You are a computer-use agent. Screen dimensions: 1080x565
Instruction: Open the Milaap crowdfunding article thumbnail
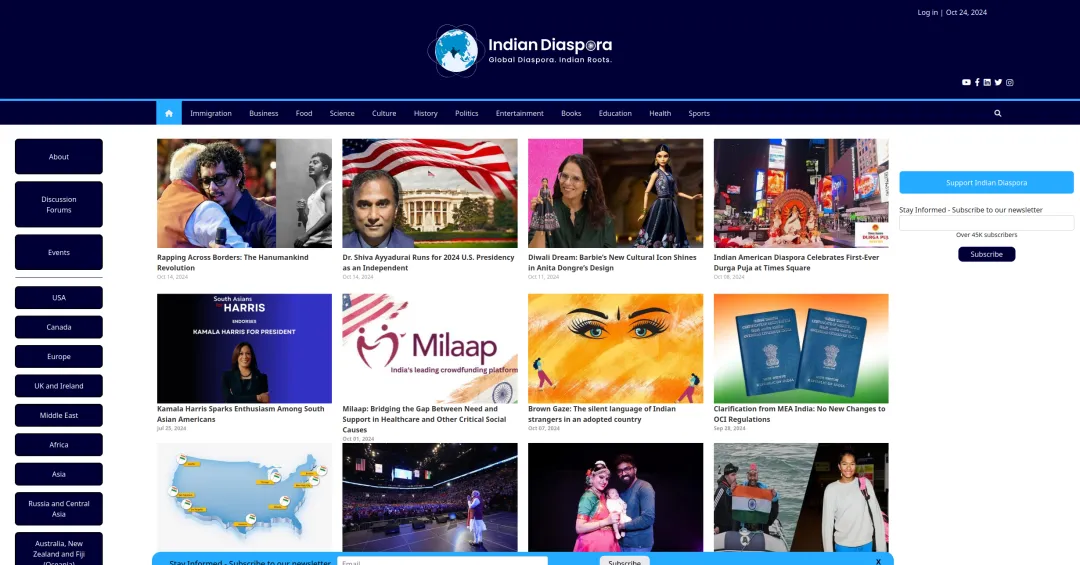pyautogui.click(x=430, y=348)
